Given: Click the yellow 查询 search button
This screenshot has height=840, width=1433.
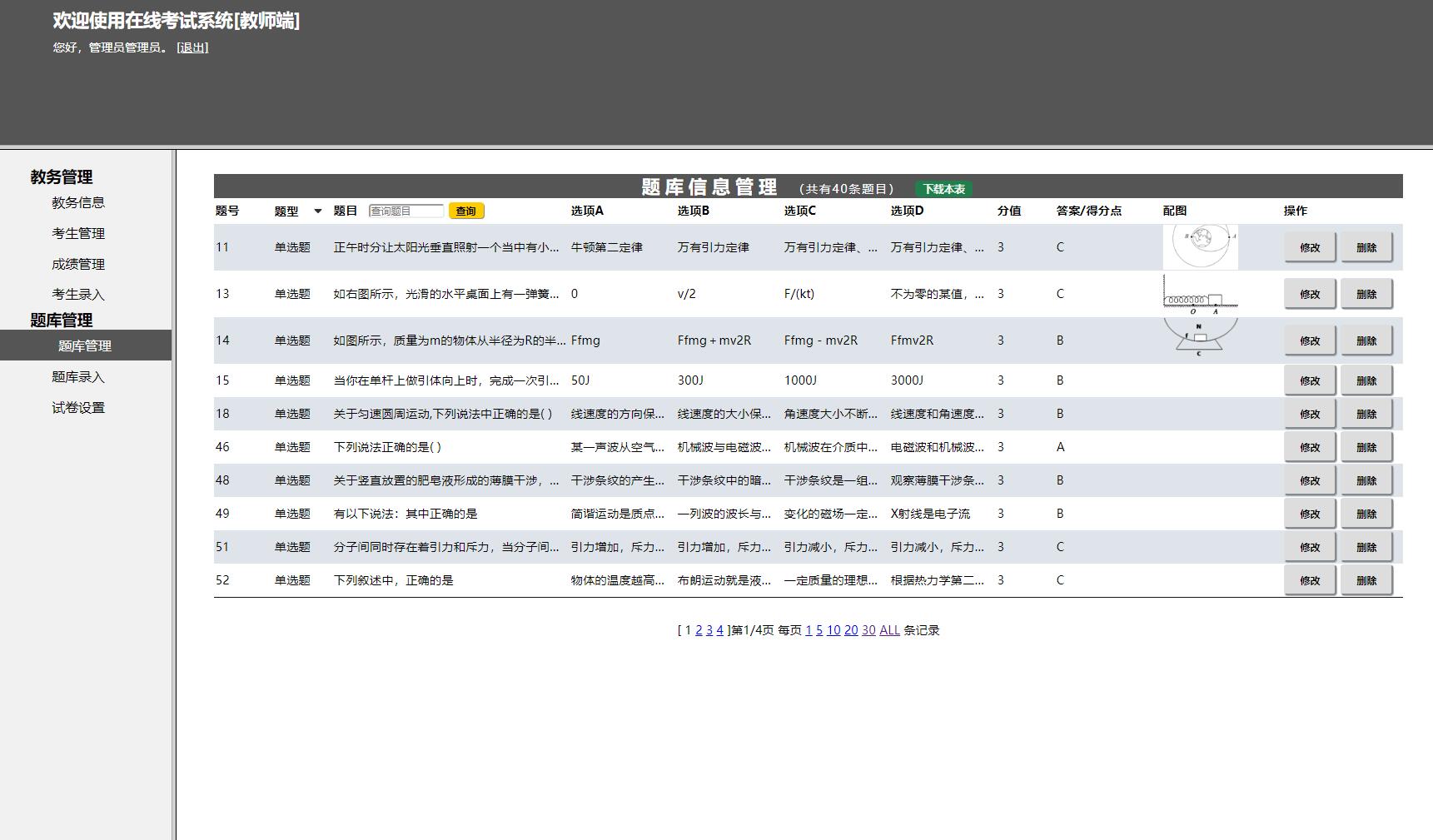Looking at the screenshot, I should [x=465, y=211].
